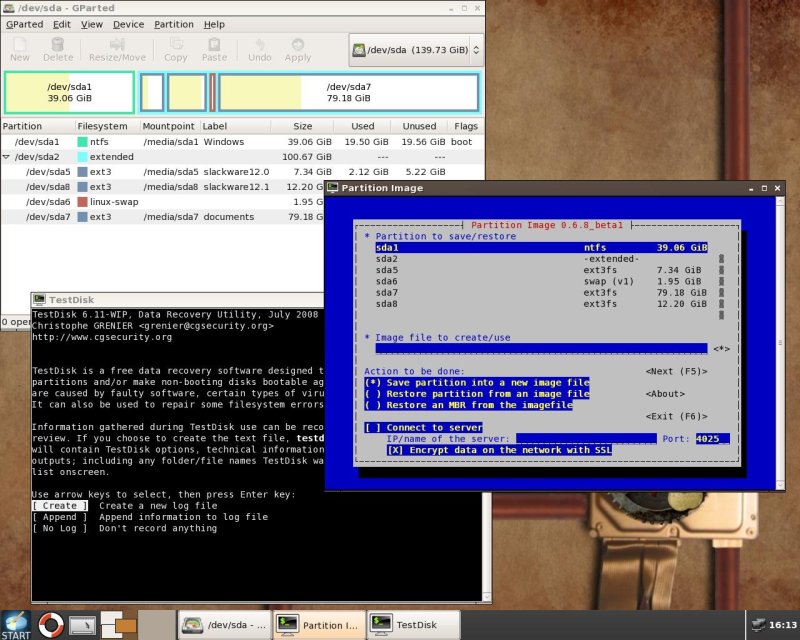Screen dimensions: 800x640
Task: Choose the [ Append ] log option in TestDisk
Action: pyautogui.click(x=60, y=517)
